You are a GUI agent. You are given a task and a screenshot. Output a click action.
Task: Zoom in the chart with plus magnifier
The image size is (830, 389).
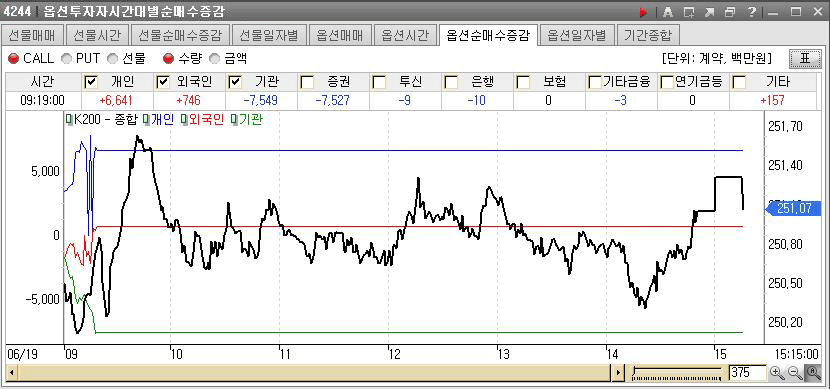777,373
